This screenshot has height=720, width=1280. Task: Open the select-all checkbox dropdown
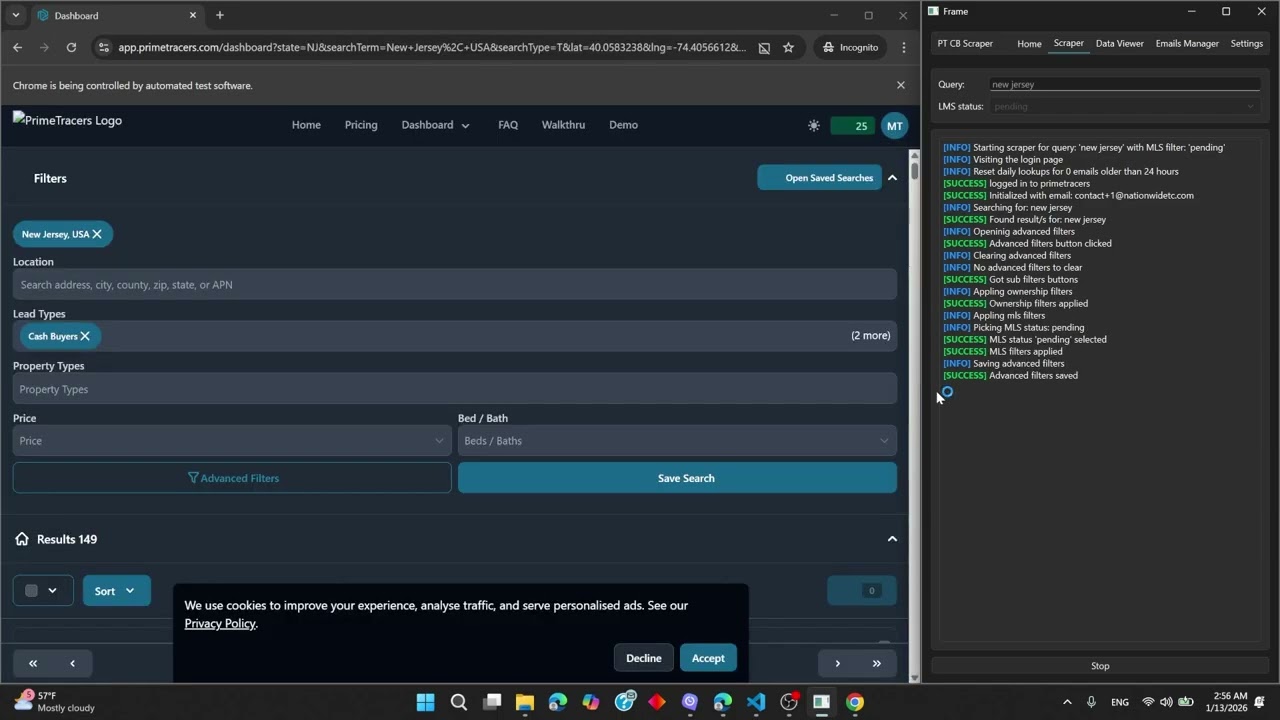click(x=42, y=591)
